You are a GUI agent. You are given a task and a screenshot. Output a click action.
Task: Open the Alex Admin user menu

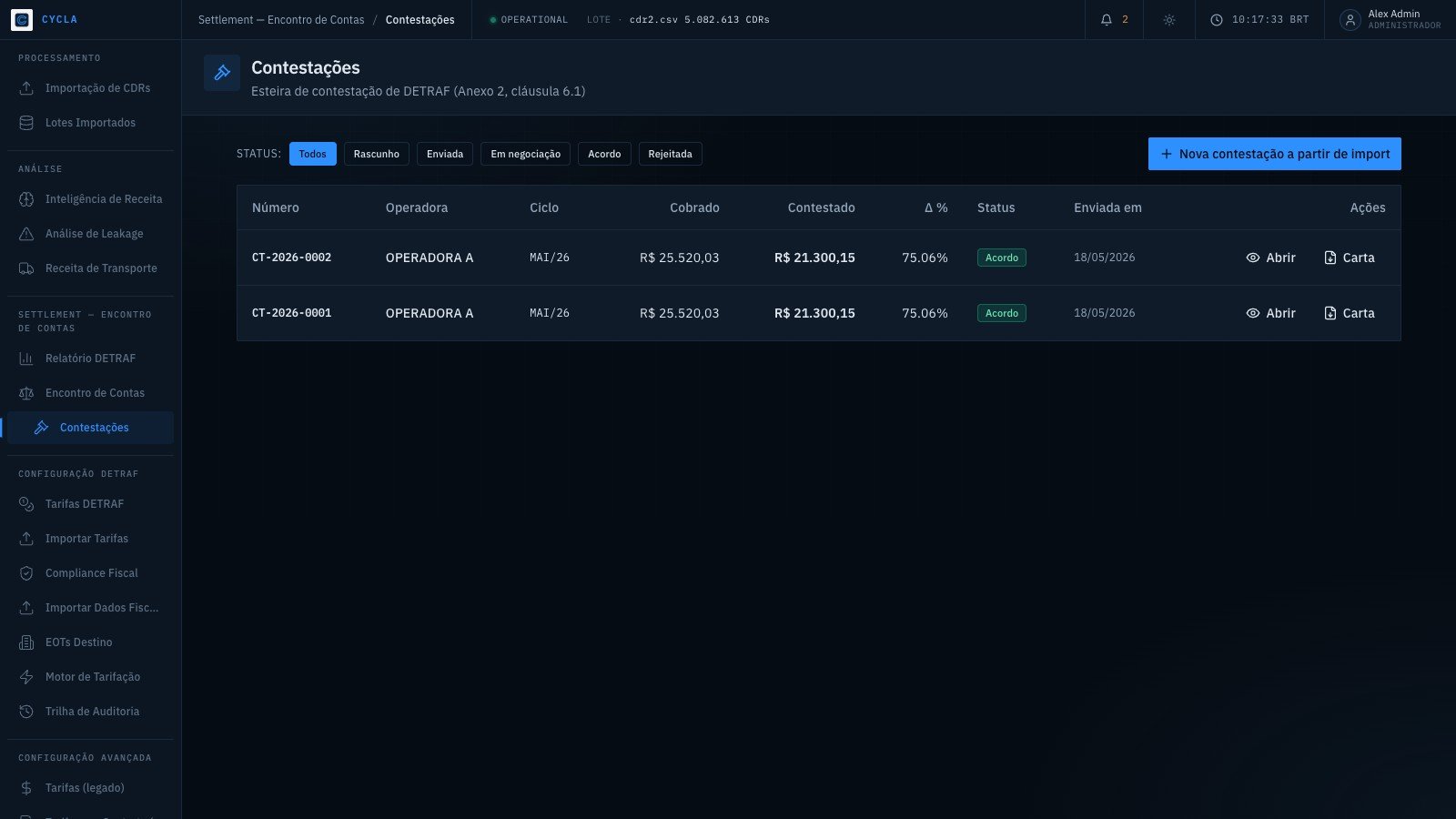pos(1390,19)
